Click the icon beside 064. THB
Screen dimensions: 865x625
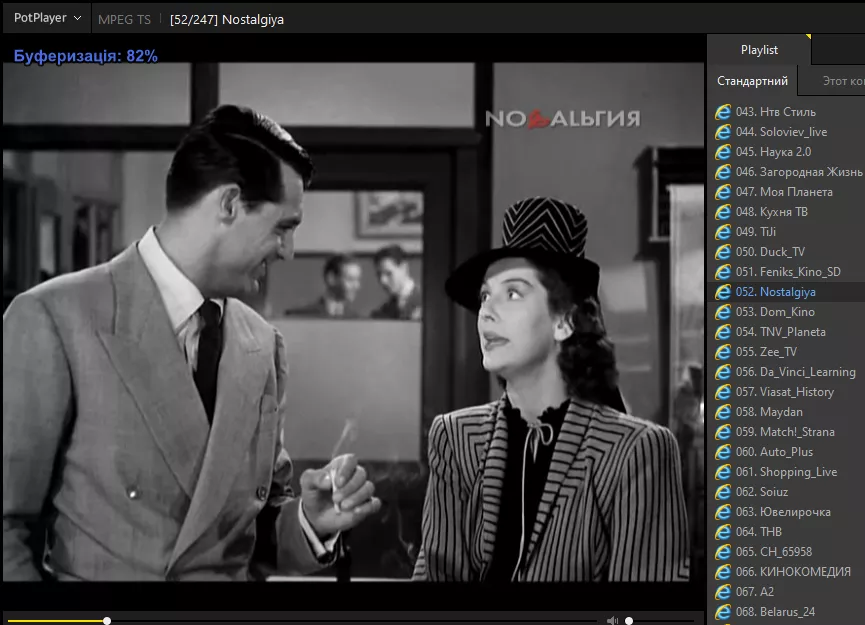pos(723,532)
